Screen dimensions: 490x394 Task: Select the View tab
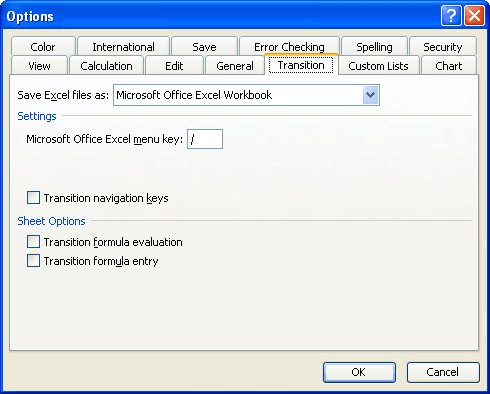(x=39, y=66)
